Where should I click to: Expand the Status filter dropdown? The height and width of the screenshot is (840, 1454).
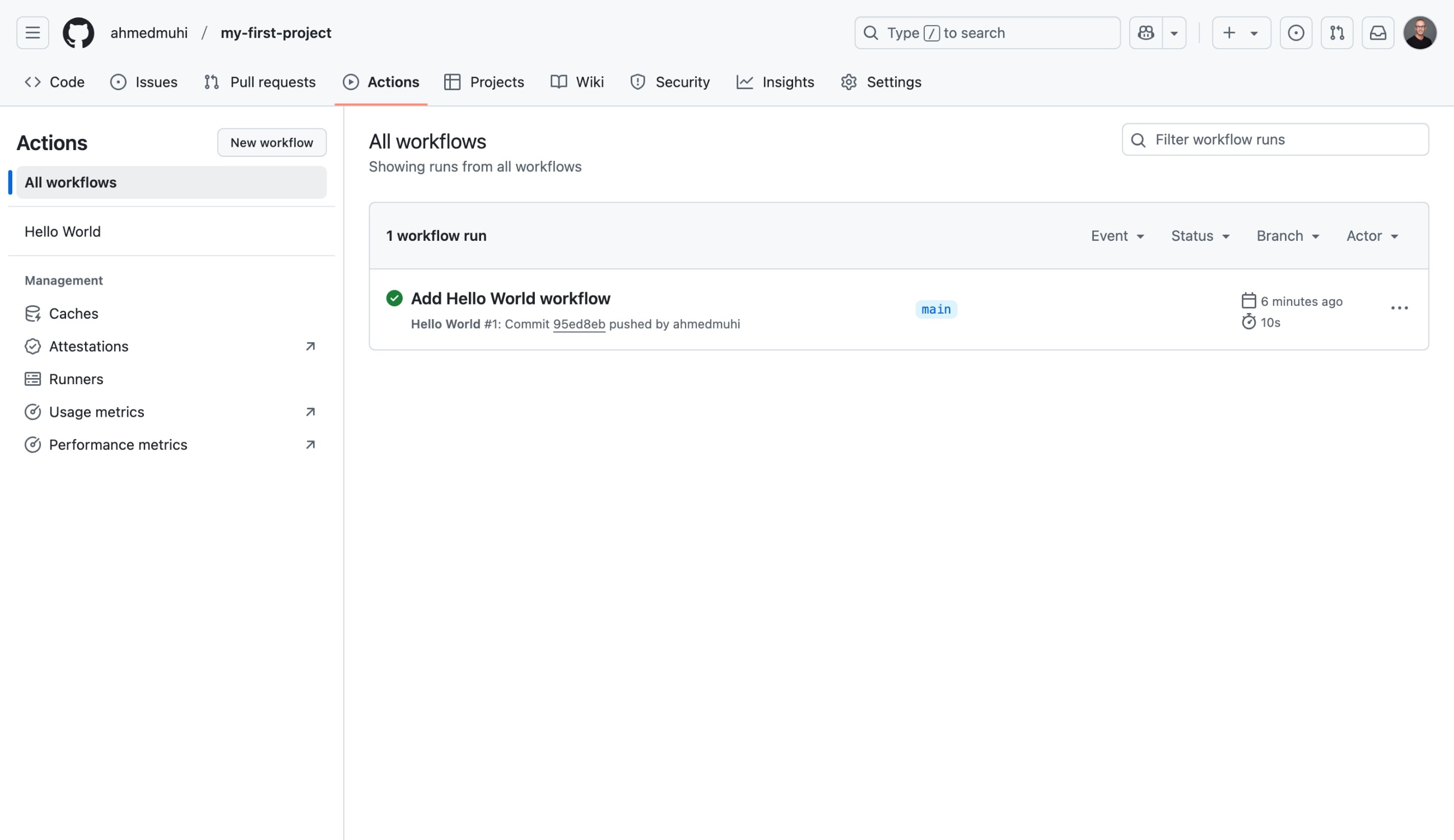click(1200, 236)
